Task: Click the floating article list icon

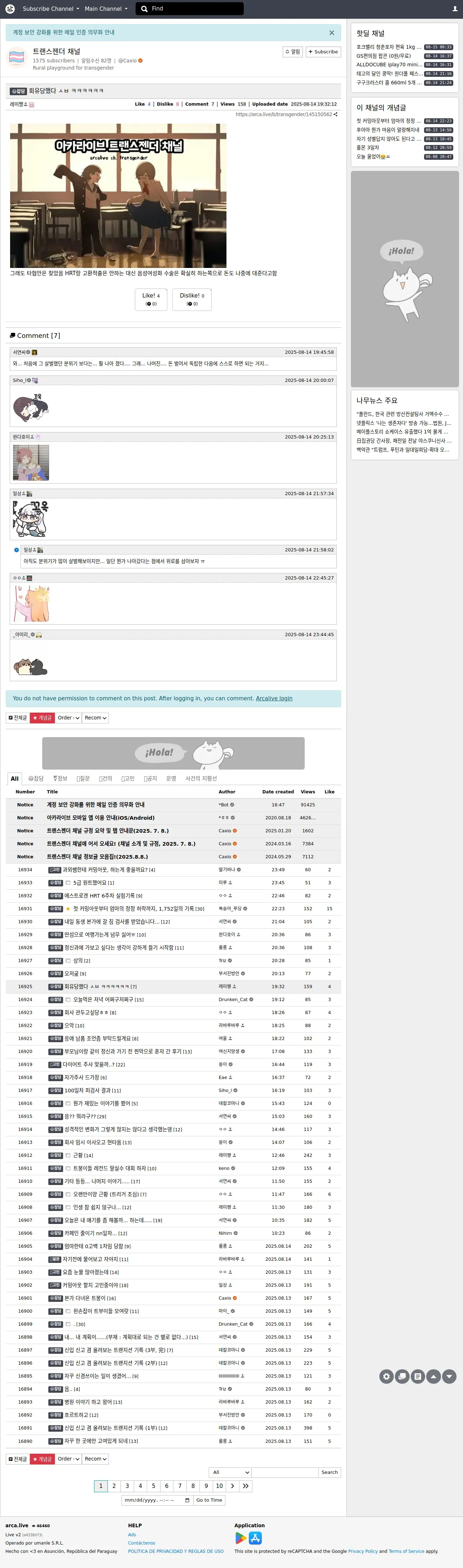Action: (x=417, y=1376)
